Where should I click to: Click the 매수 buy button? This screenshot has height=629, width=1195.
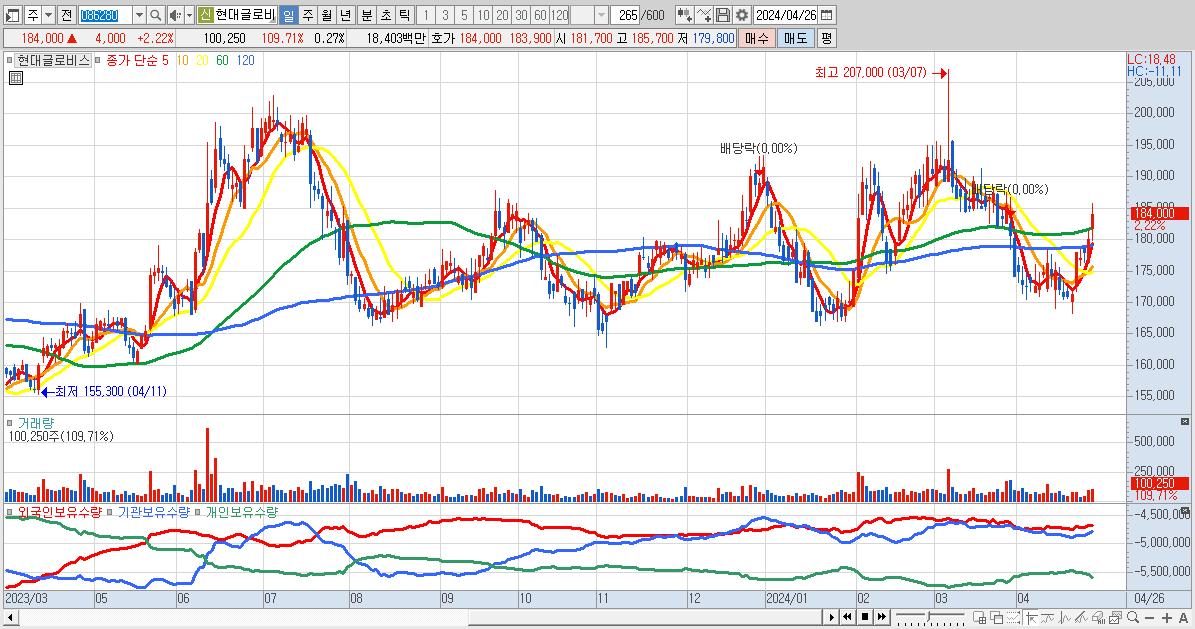757,37
